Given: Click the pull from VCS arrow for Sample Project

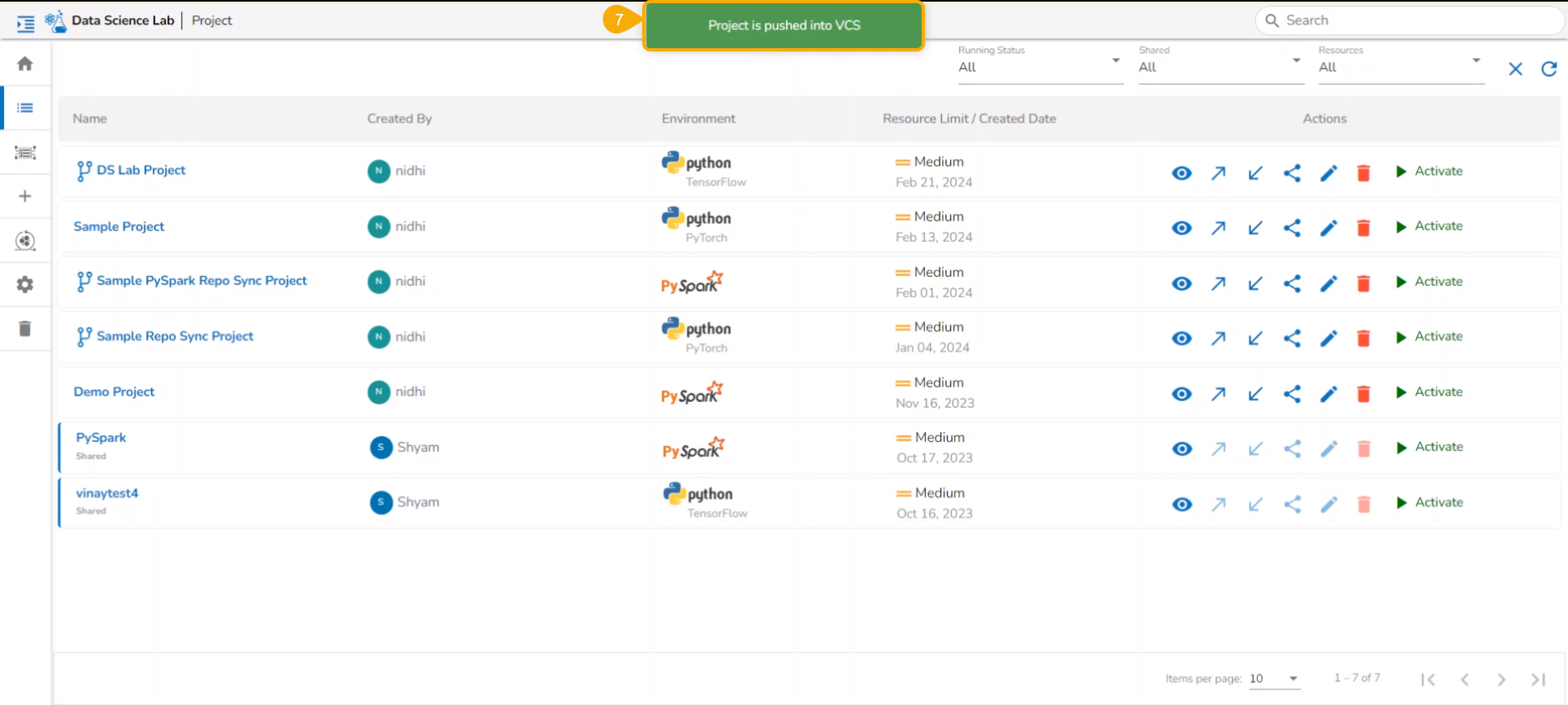Looking at the screenshot, I should pos(1255,228).
